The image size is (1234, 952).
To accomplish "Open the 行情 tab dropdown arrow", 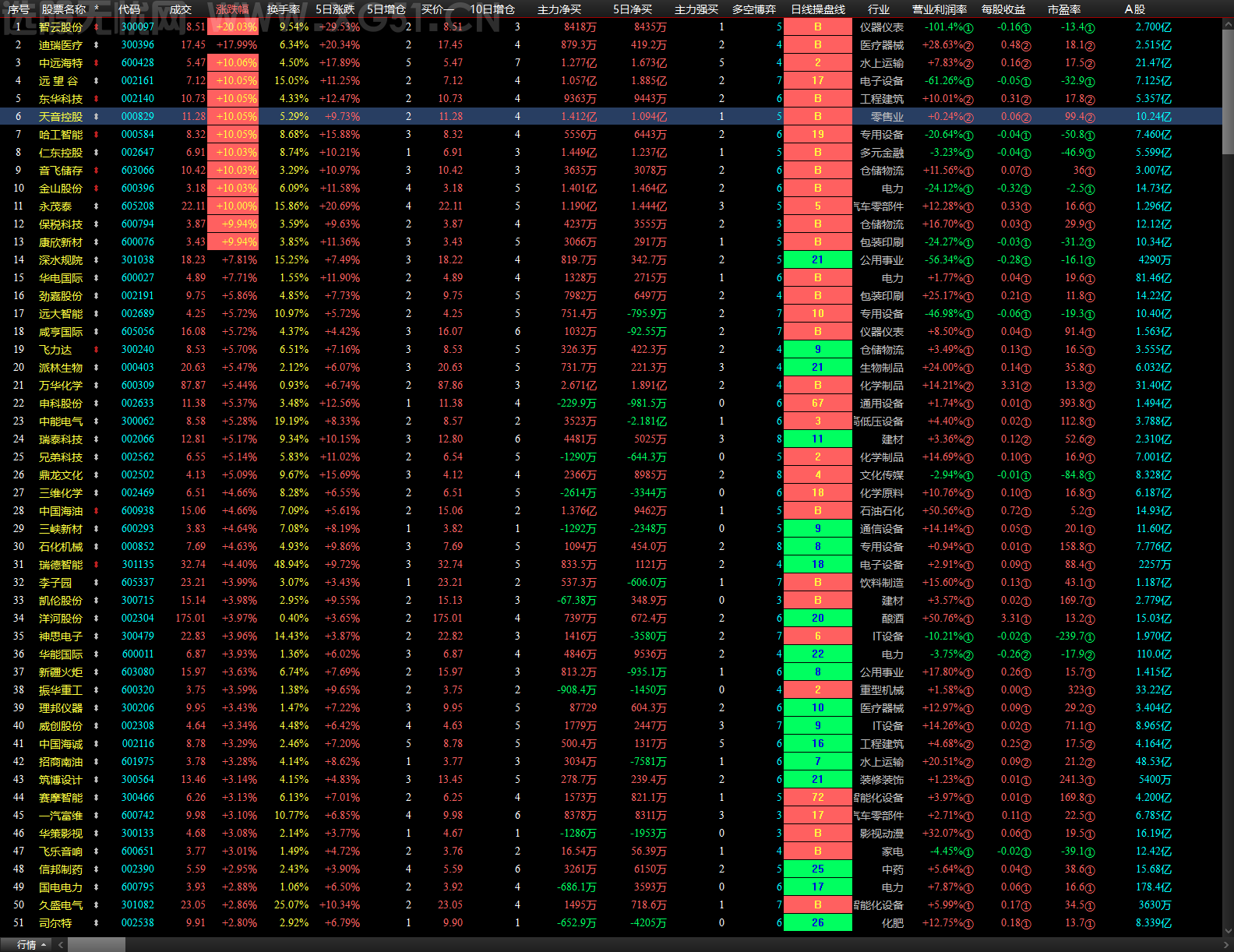I will click(x=44, y=945).
